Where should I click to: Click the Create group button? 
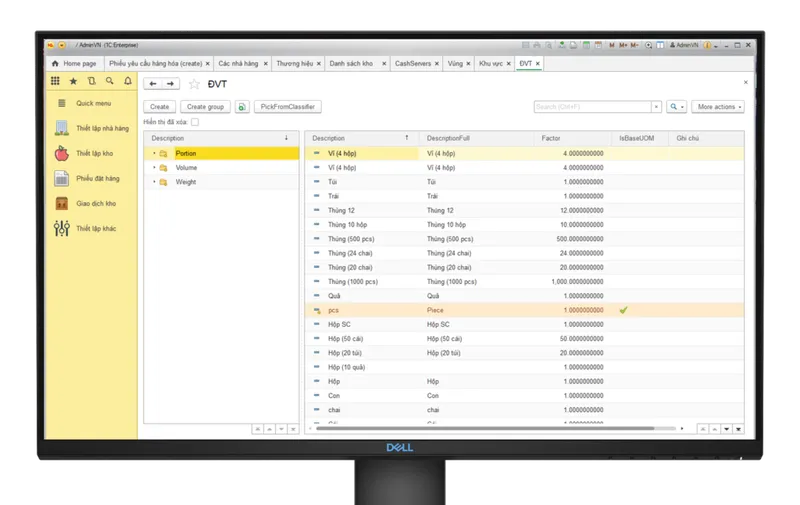(206, 107)
